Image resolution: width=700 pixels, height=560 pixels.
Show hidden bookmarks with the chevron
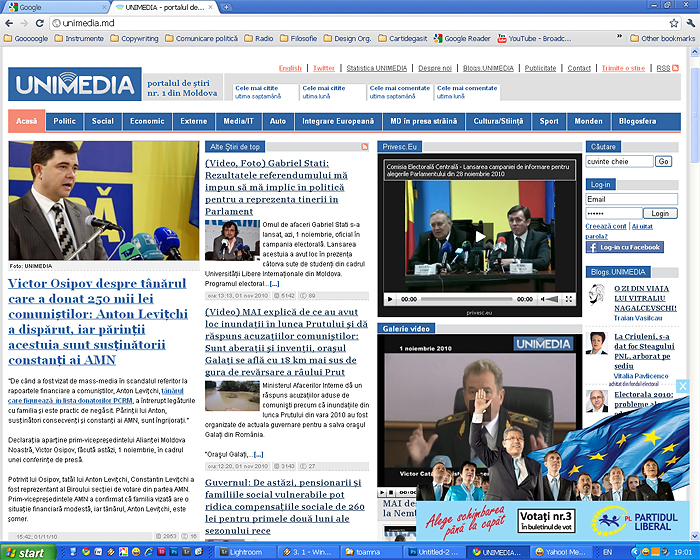coord(619,37)
